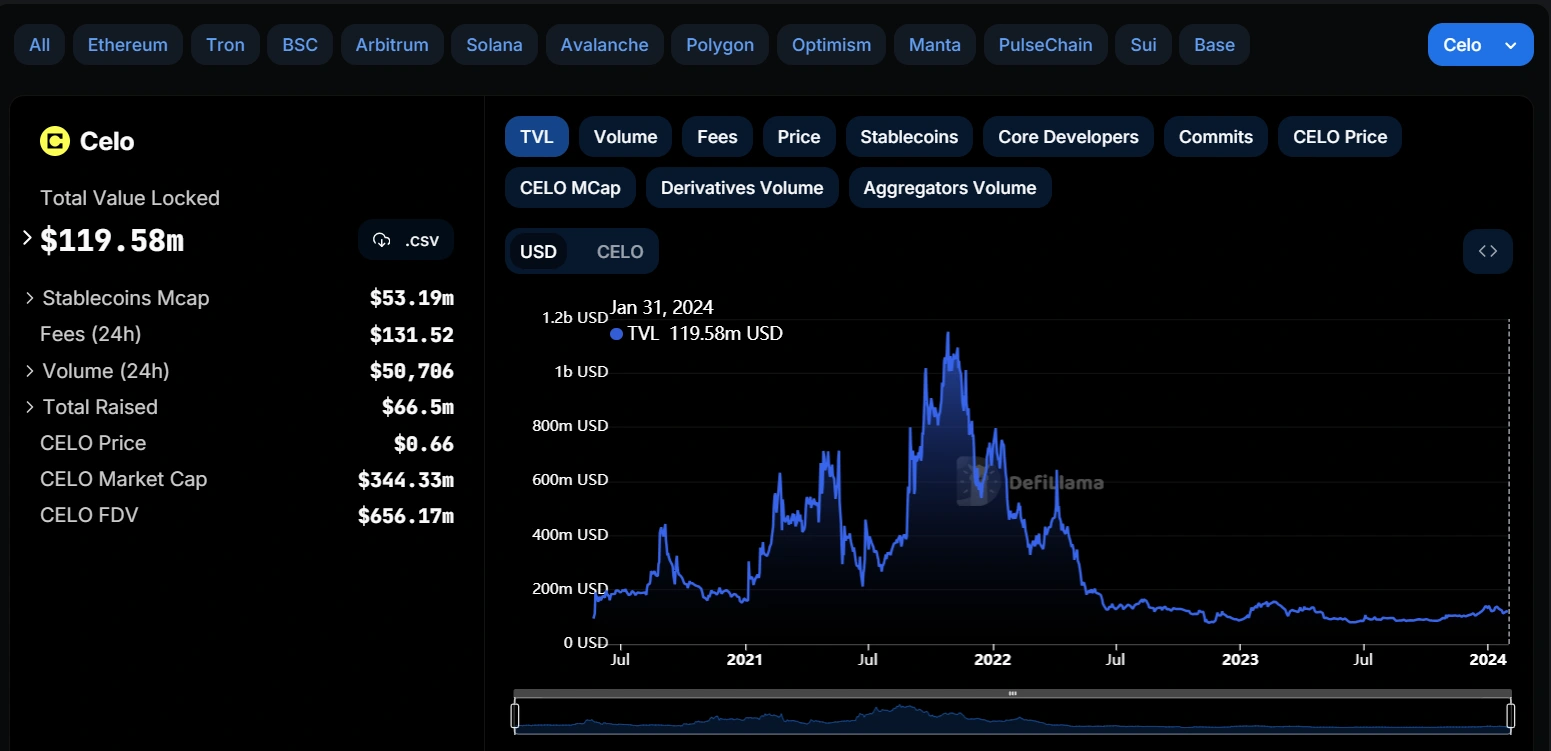Toggle the Aggregators Volume chart series

tap(950, 188)
